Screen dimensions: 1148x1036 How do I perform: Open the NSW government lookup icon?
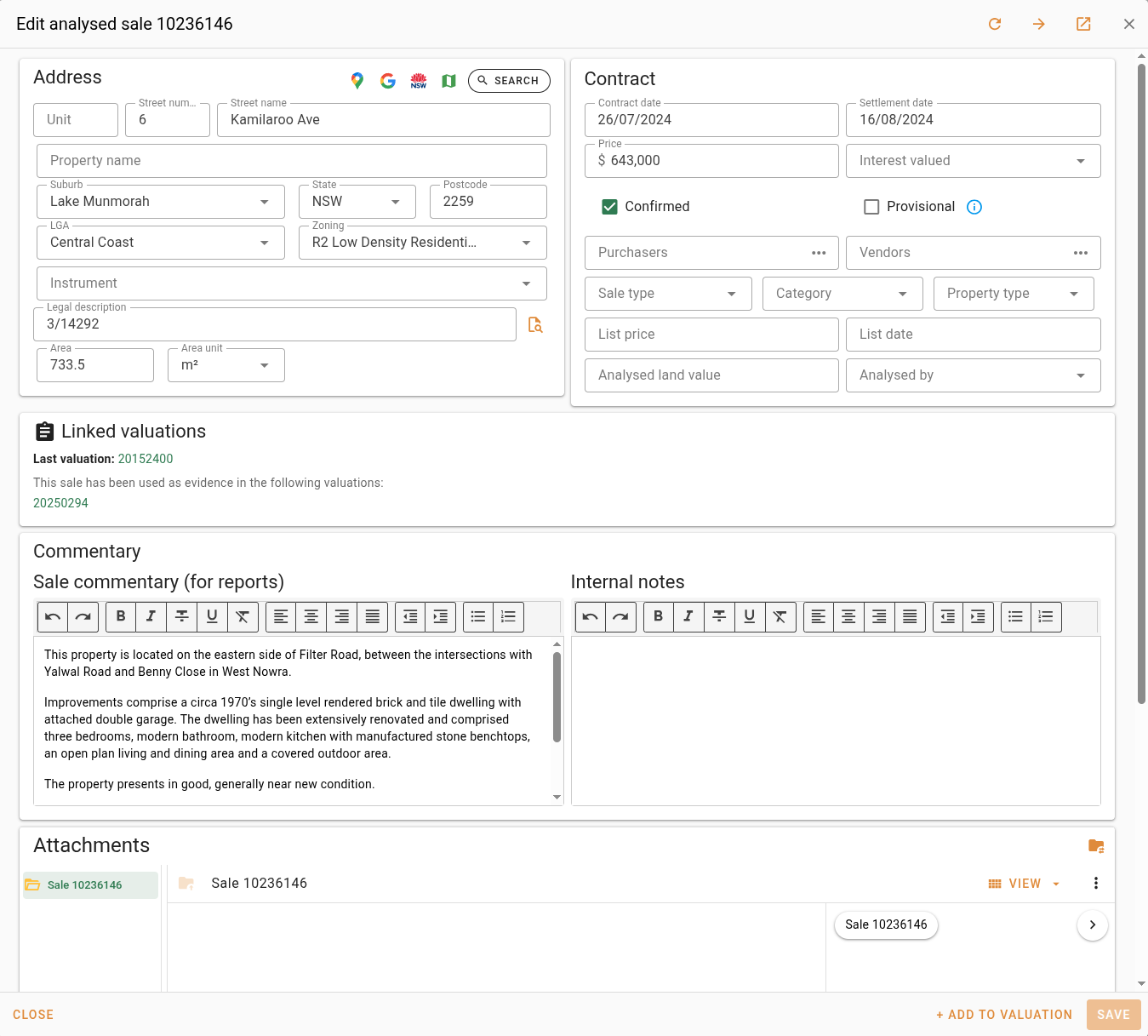[x=419, y=81]
